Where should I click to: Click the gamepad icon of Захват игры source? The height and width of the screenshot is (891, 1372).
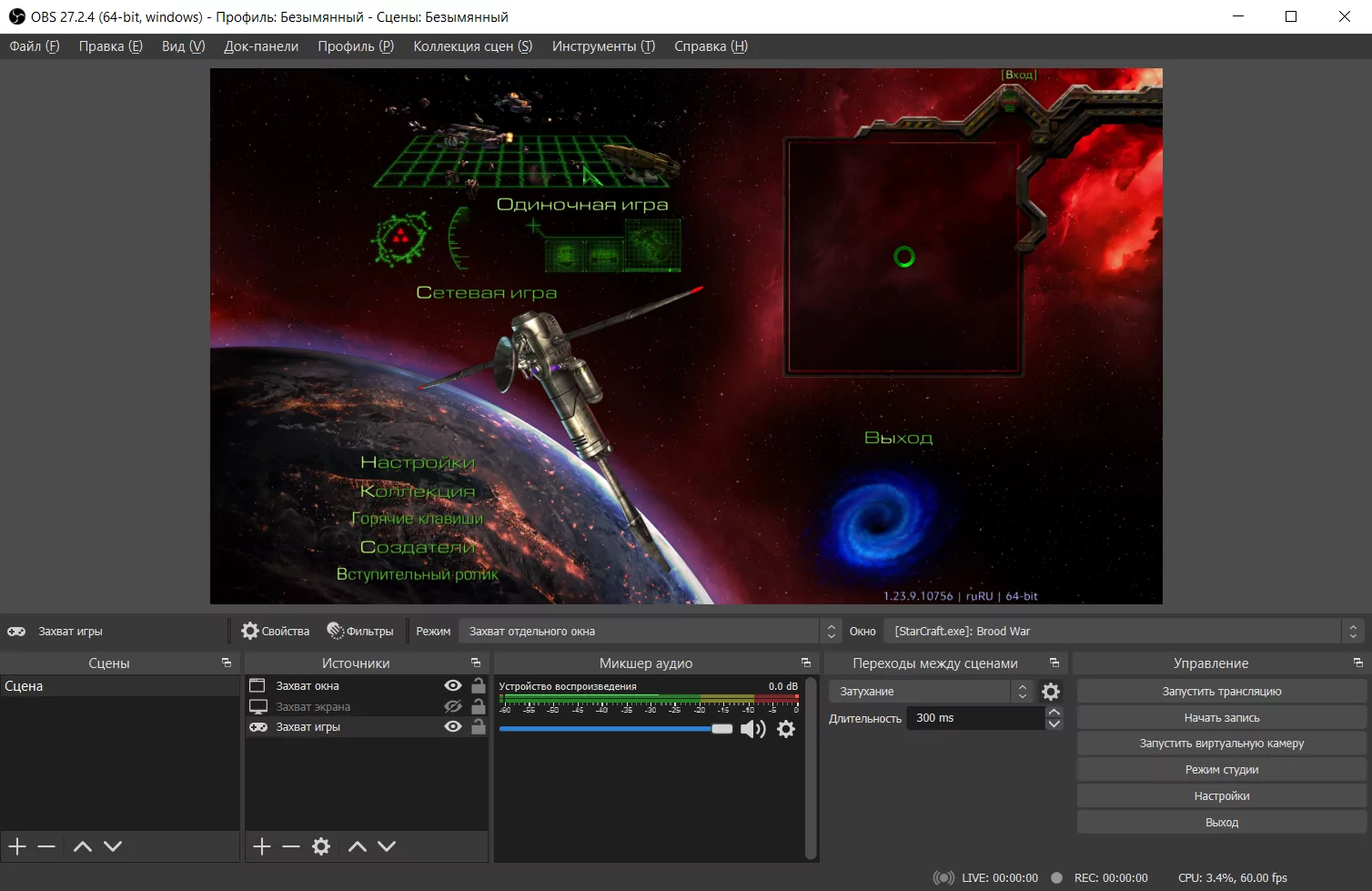(x=258, y=727)
